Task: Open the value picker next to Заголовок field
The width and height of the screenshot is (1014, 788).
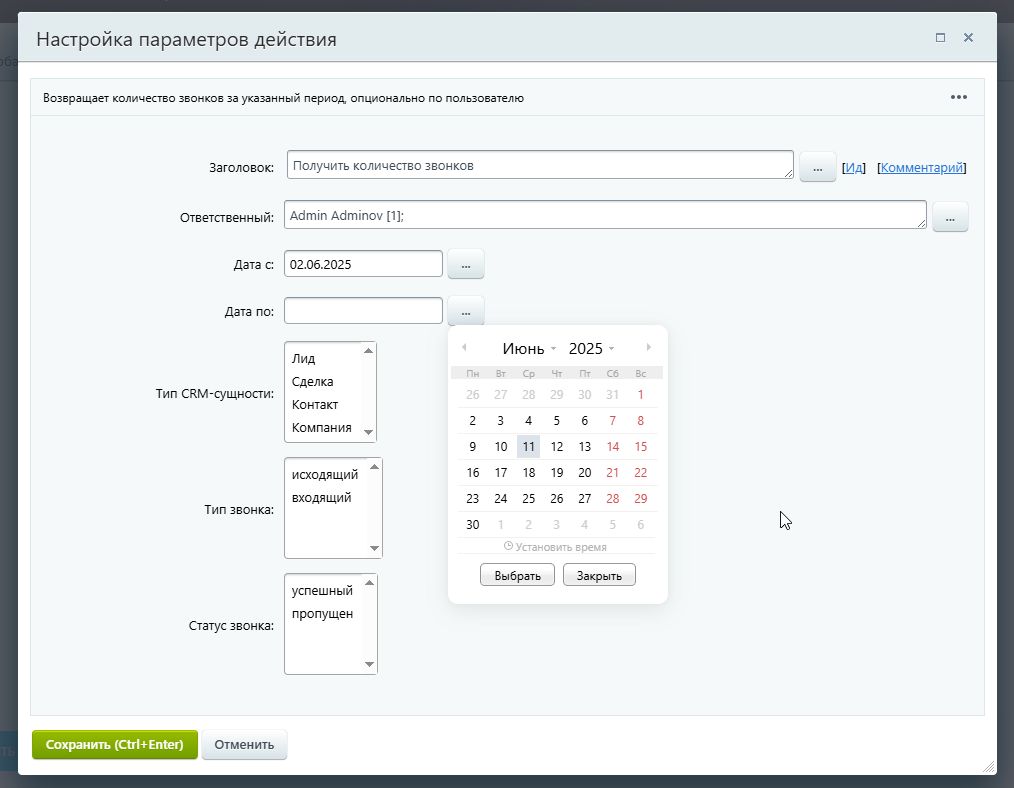Action: tap(817, 166)
